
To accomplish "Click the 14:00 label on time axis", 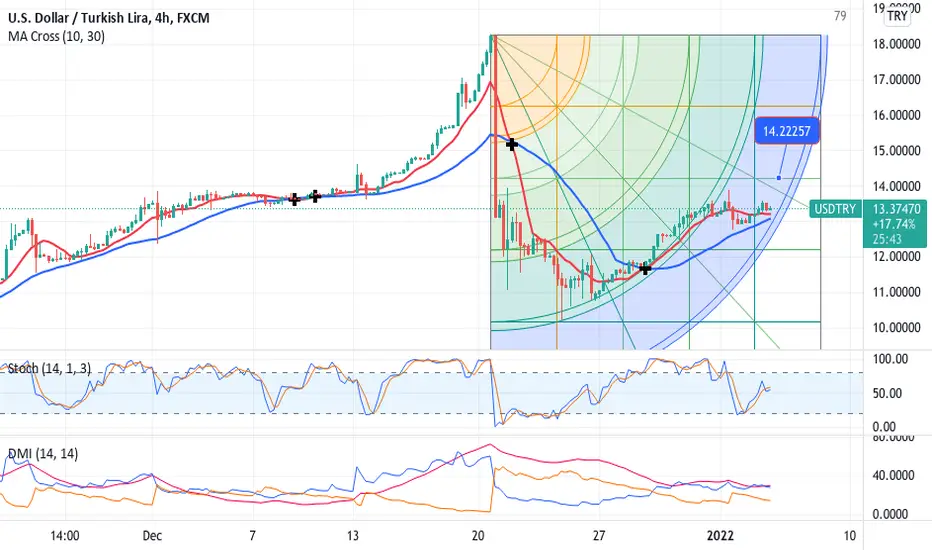I will pos(65,536).
